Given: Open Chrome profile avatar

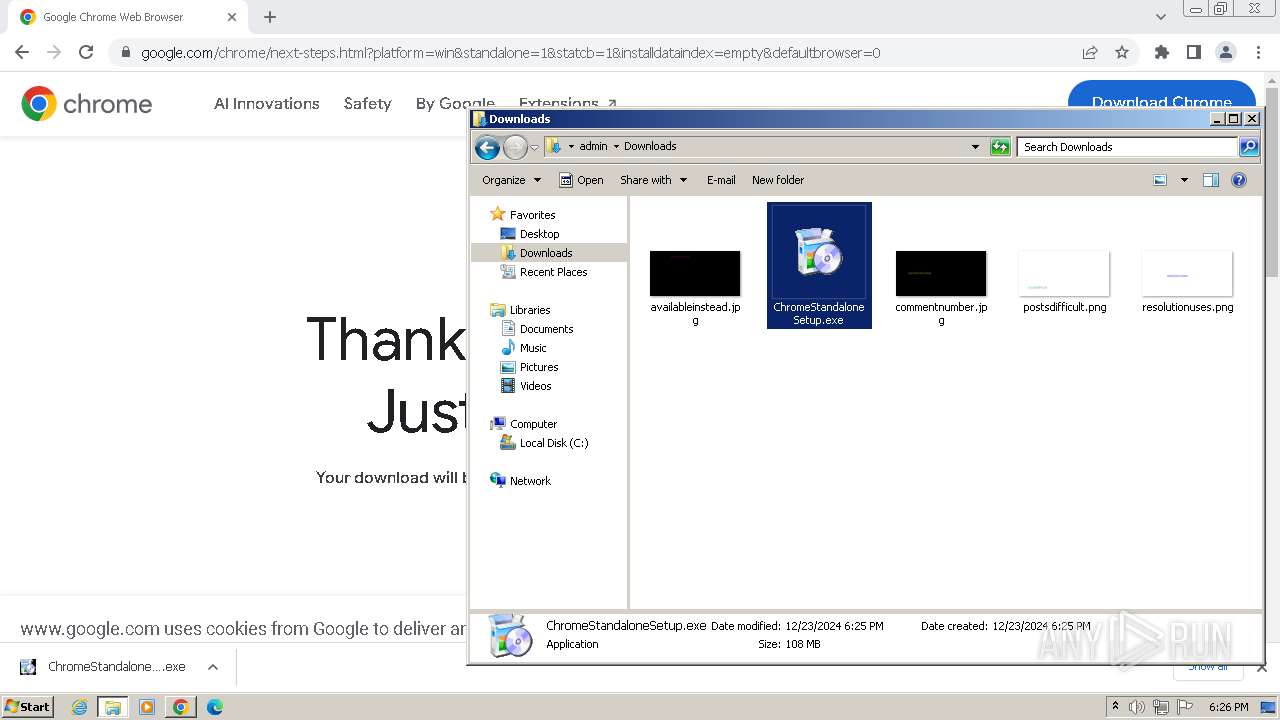Looking at the screenshot, I should coord(1225,53).
